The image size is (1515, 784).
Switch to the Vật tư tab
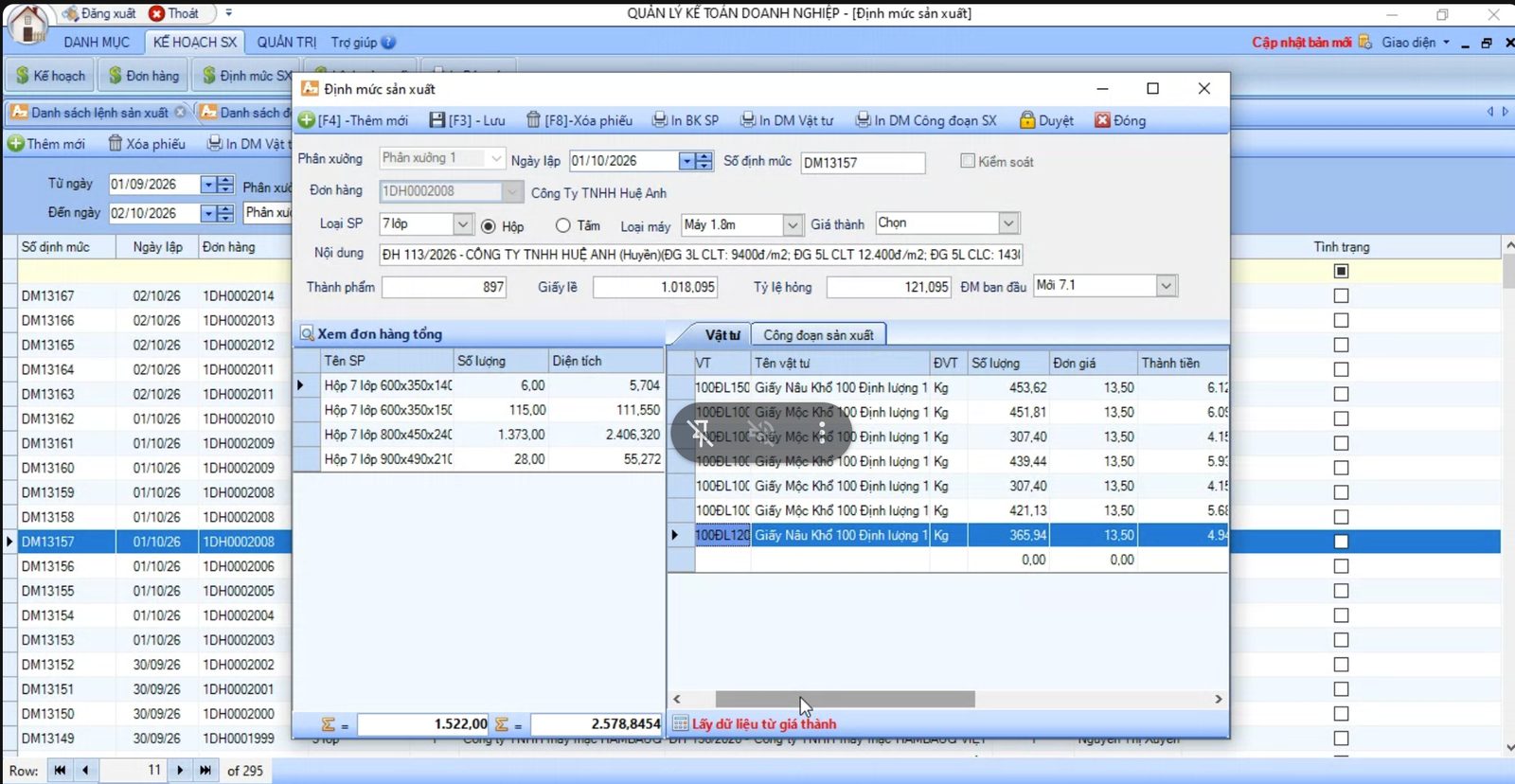722,335
